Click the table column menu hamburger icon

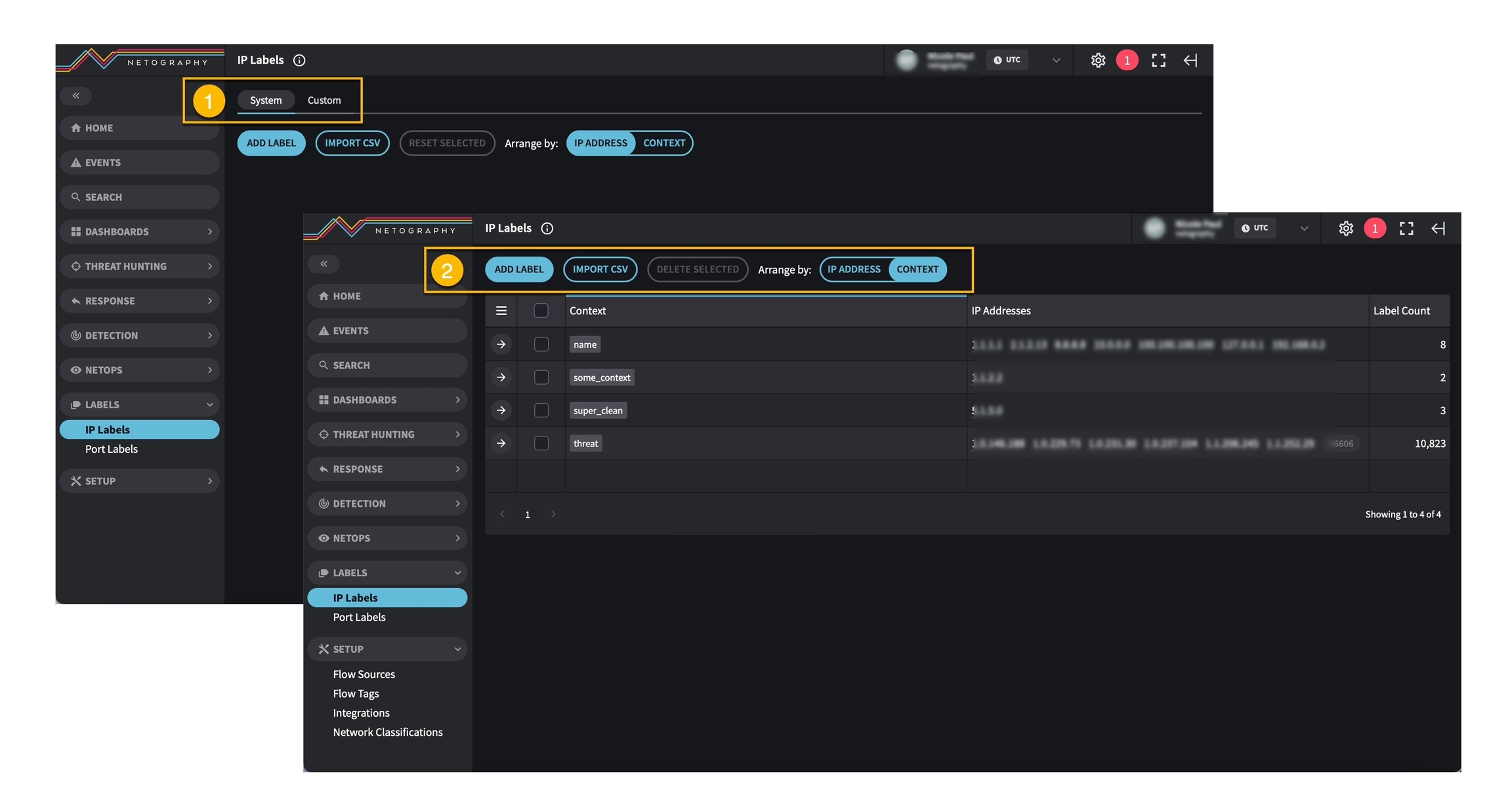point(501,311)
